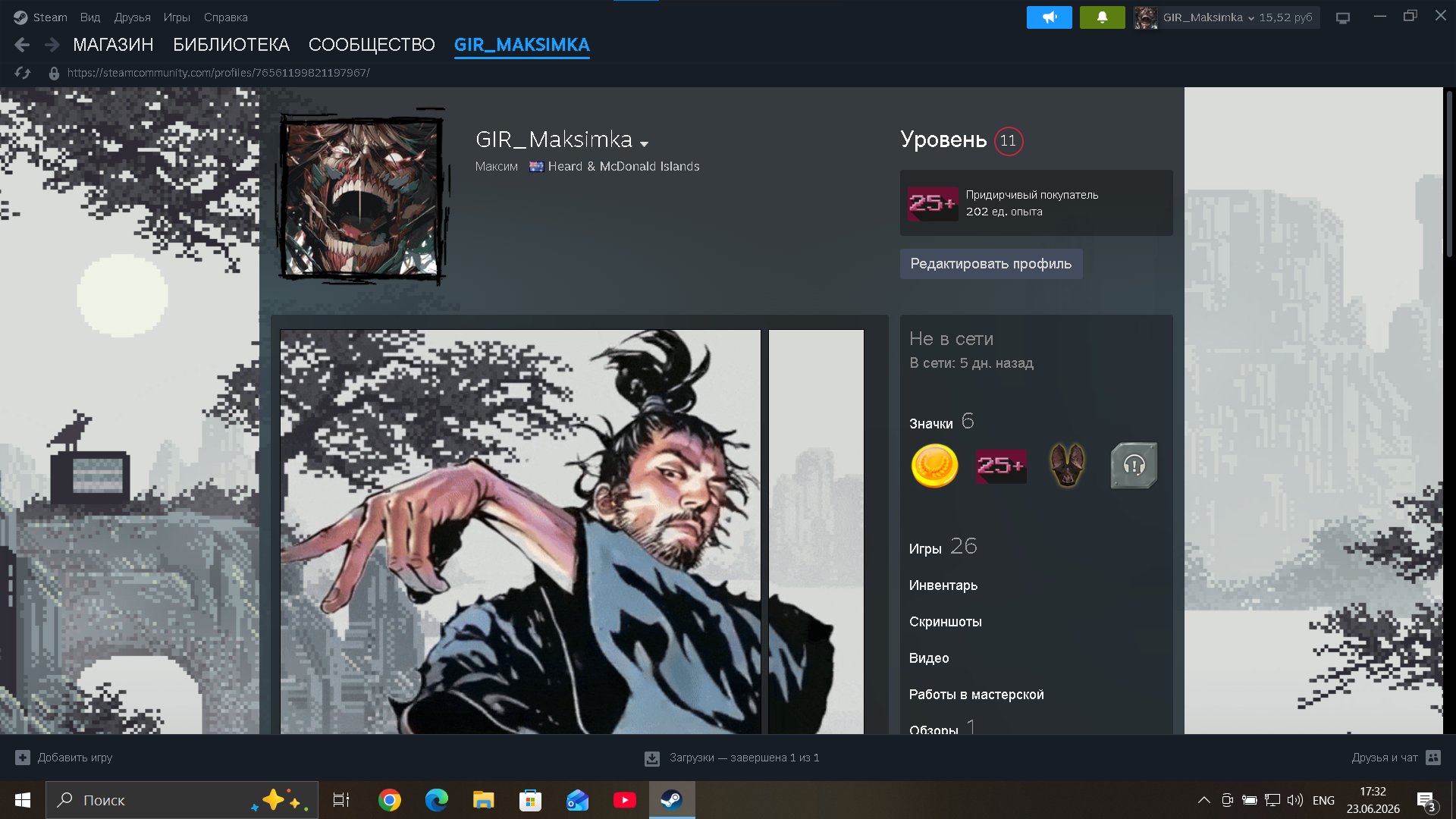1456x819 pixels.
Task: Go back with the left arrow
Action: click(22, 45)
